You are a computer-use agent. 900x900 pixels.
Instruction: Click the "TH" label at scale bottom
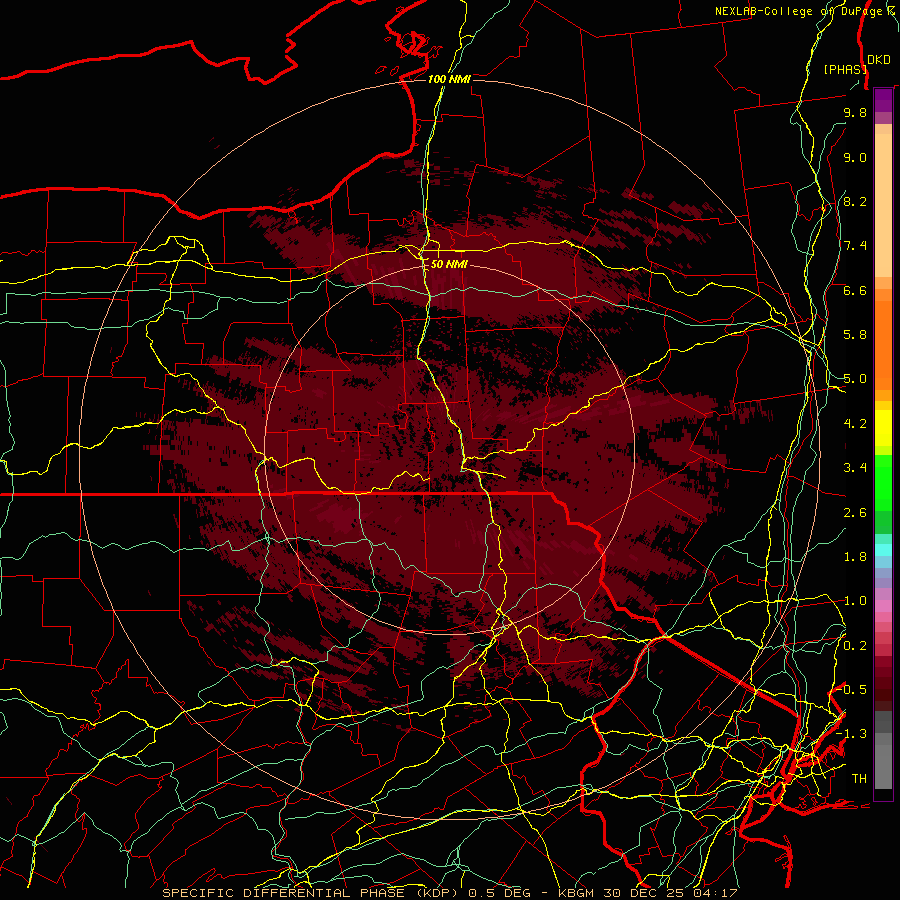tap(859, 779)
